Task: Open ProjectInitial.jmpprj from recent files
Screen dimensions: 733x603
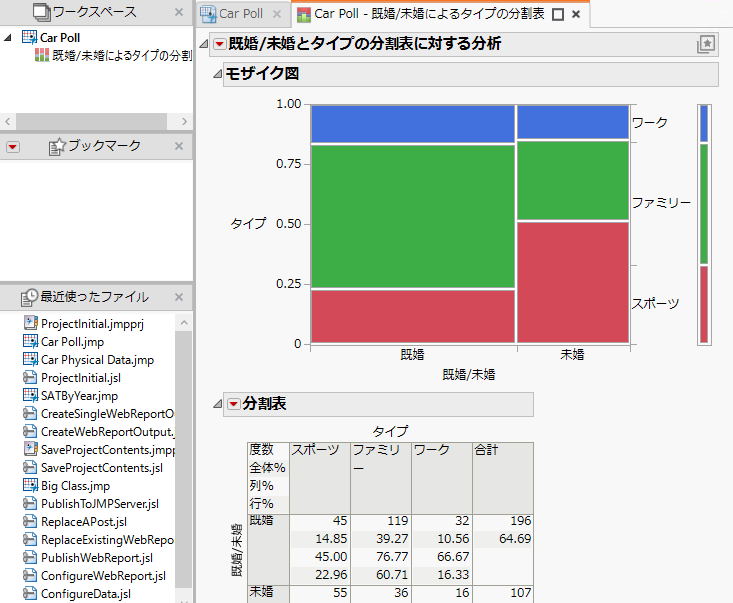Action: tap(84, 323)
